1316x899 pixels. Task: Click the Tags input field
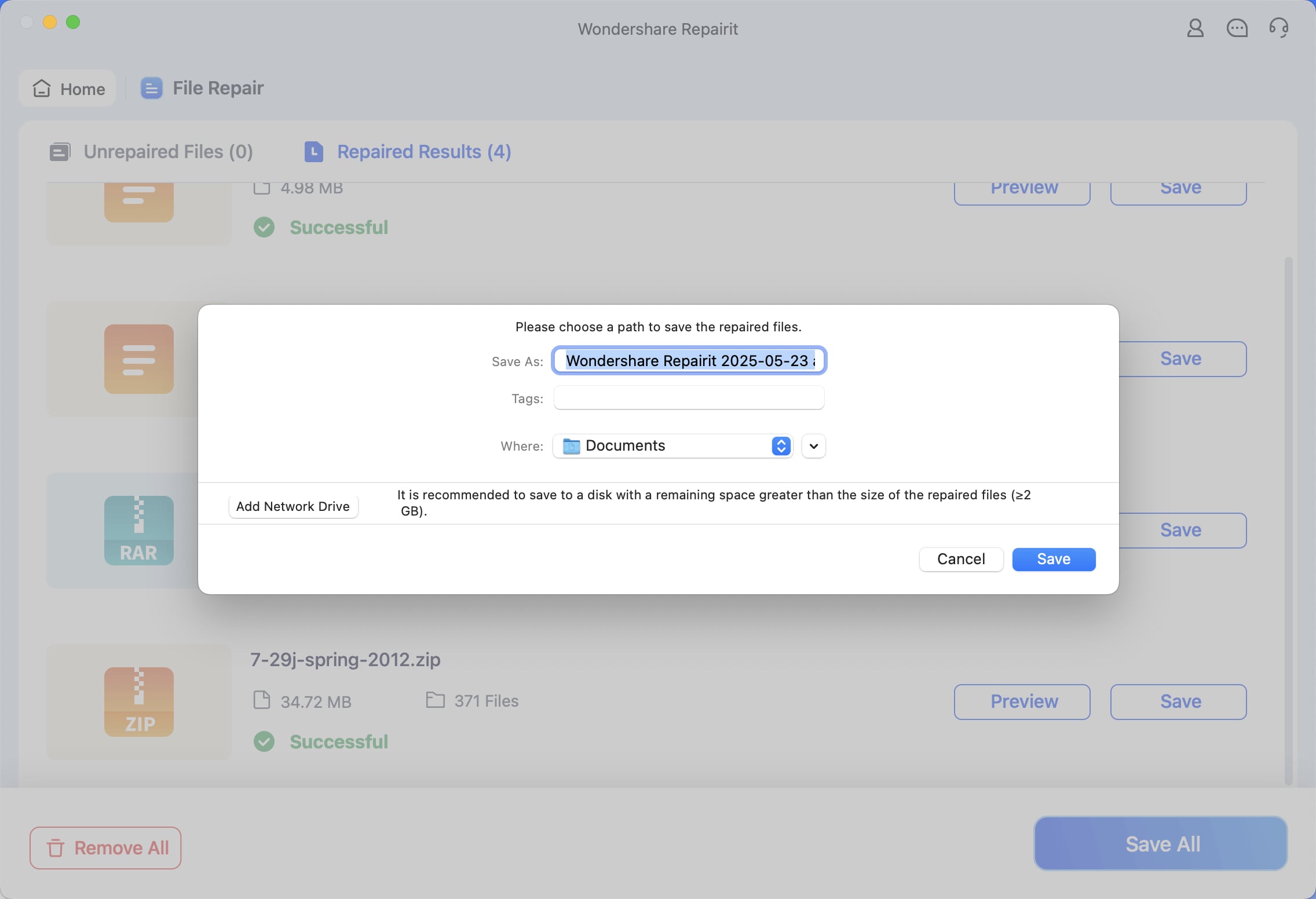pyautogui.click(x=689, y=397)
